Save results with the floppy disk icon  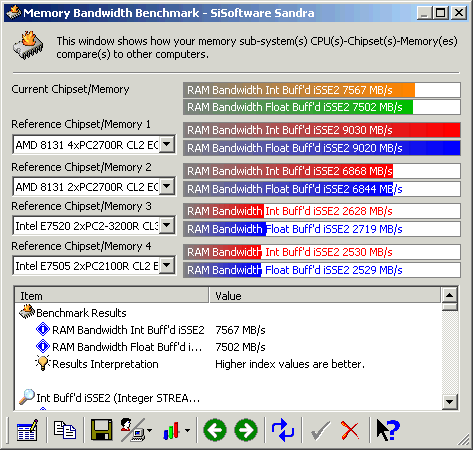(x=101, y=430)
